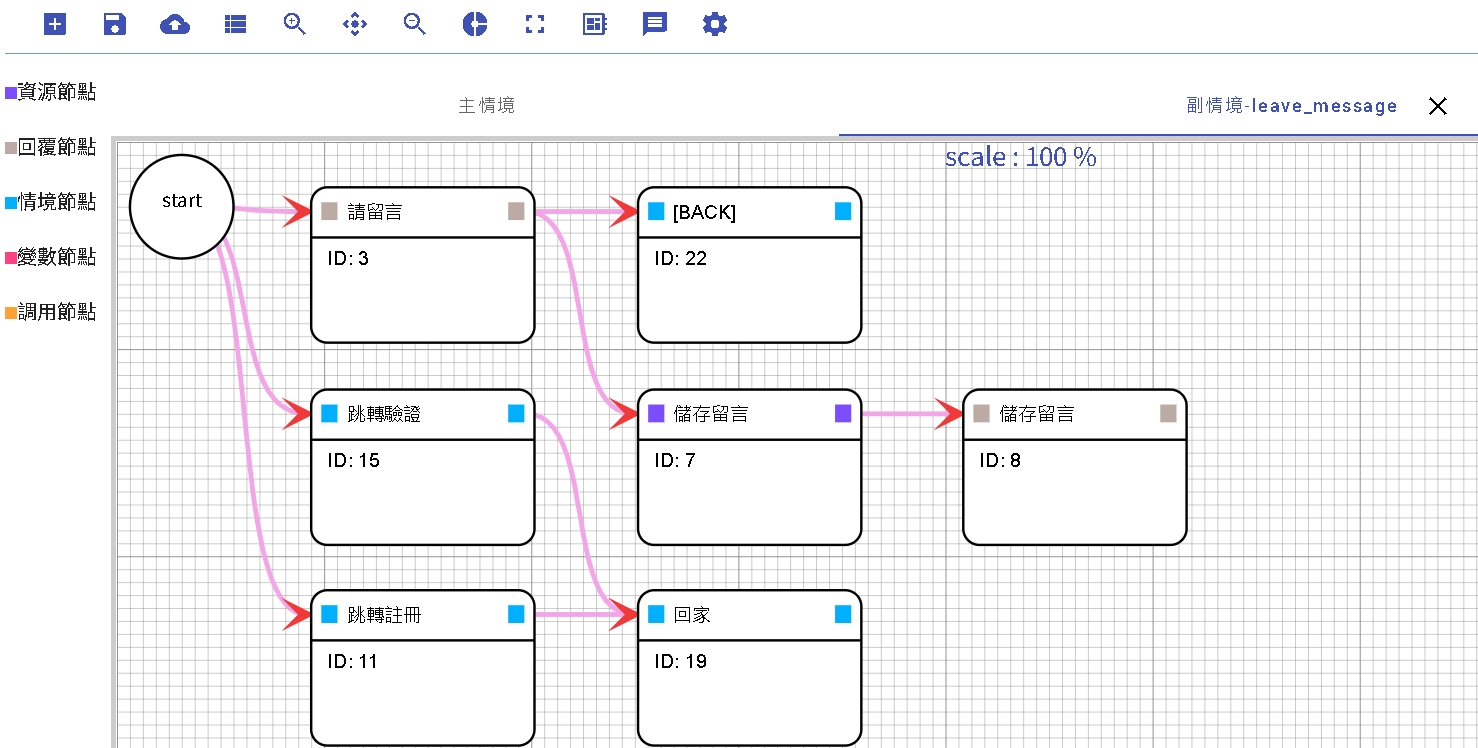Click the fullscreen brackets icon
Screen dimensions: 1478x748
pos(535,25)
